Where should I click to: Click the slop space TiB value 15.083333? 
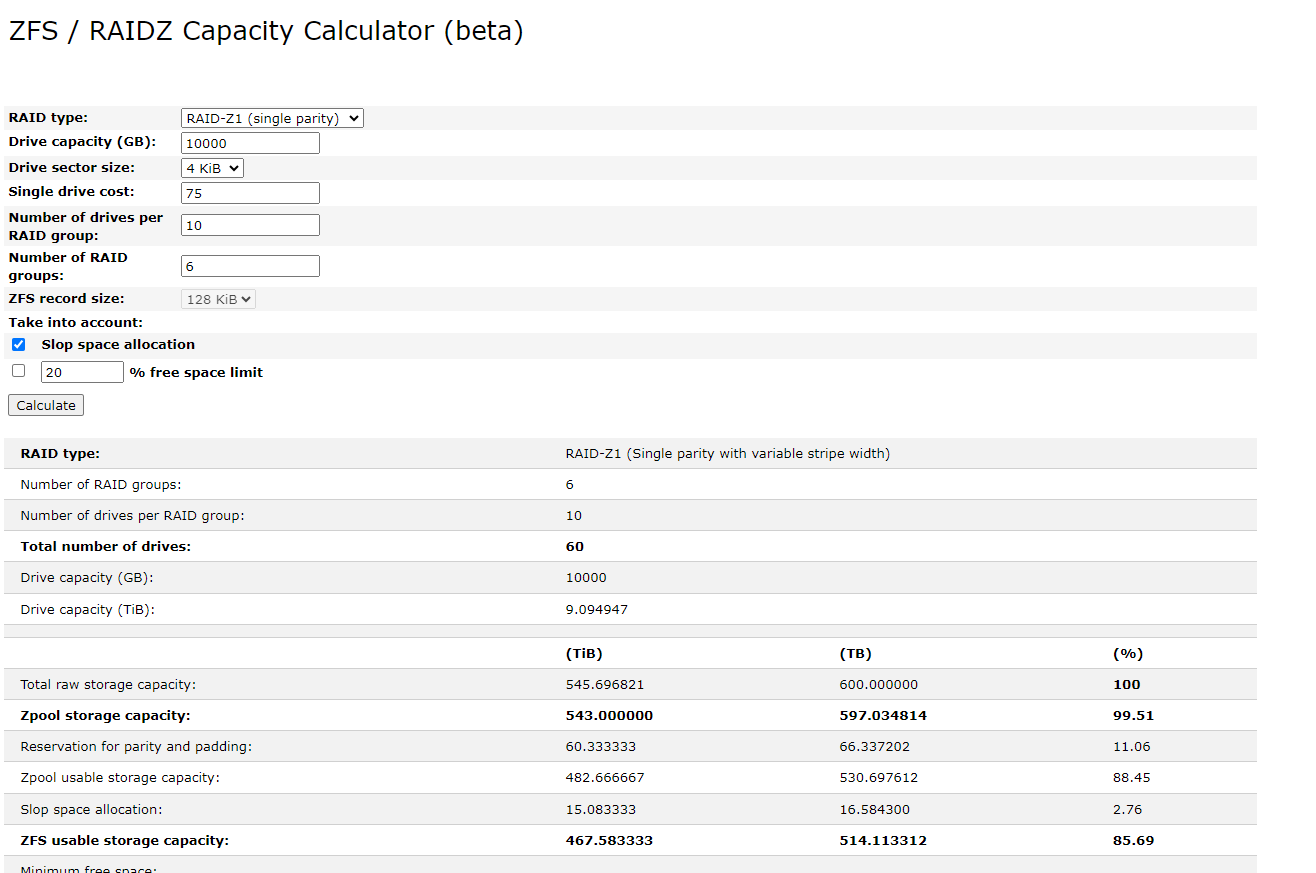[601, 810]
